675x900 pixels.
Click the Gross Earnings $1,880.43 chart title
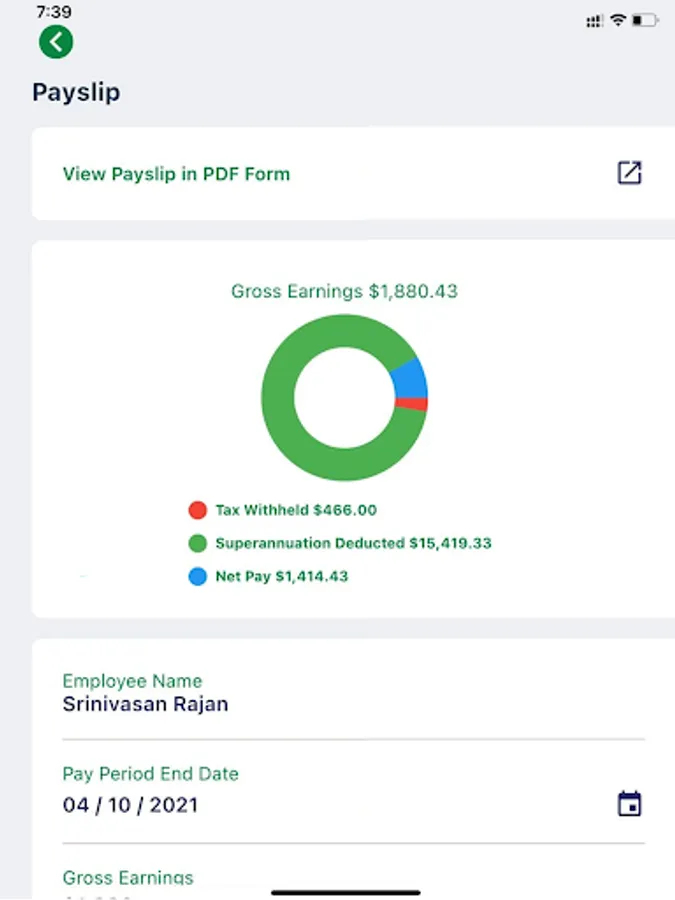coord(345,291)
